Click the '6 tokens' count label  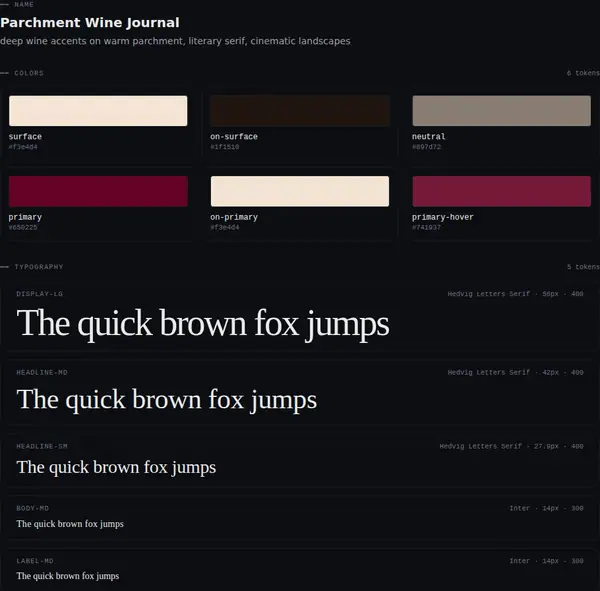pos(583,73)
